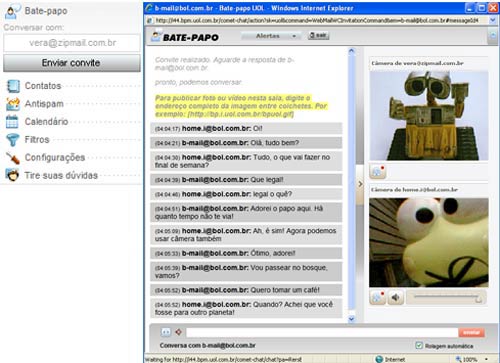This screenshot has height=363, width=500.
Task: Click the message 'Olá, tudo bem?'
Action: coord(246,143)
